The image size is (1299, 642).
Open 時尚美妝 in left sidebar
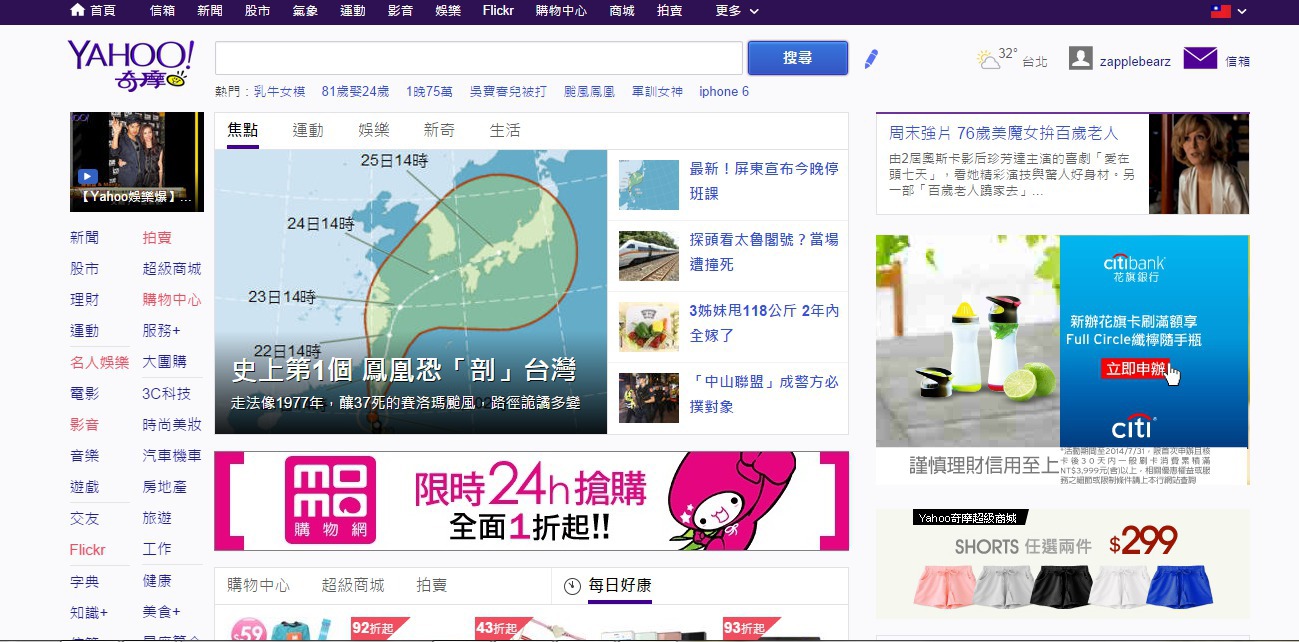click(172, 425)
